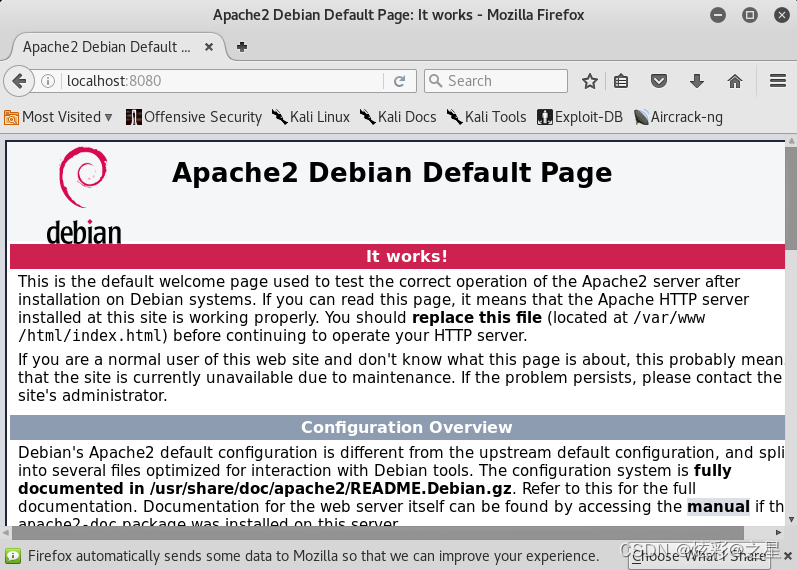Open the Downloads arrow icon
This screenshot has width=797, height=570.
697,81
